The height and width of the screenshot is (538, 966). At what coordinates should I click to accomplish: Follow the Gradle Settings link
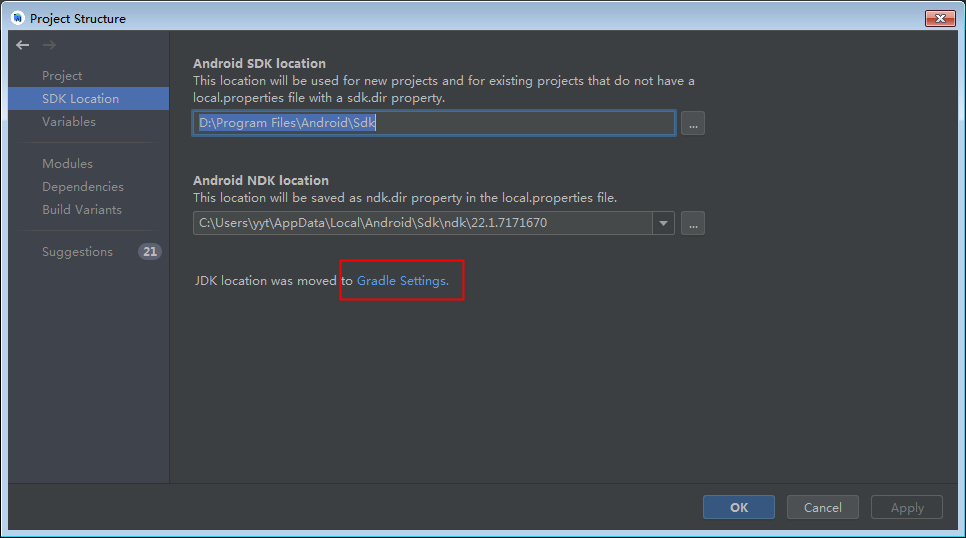402,281
